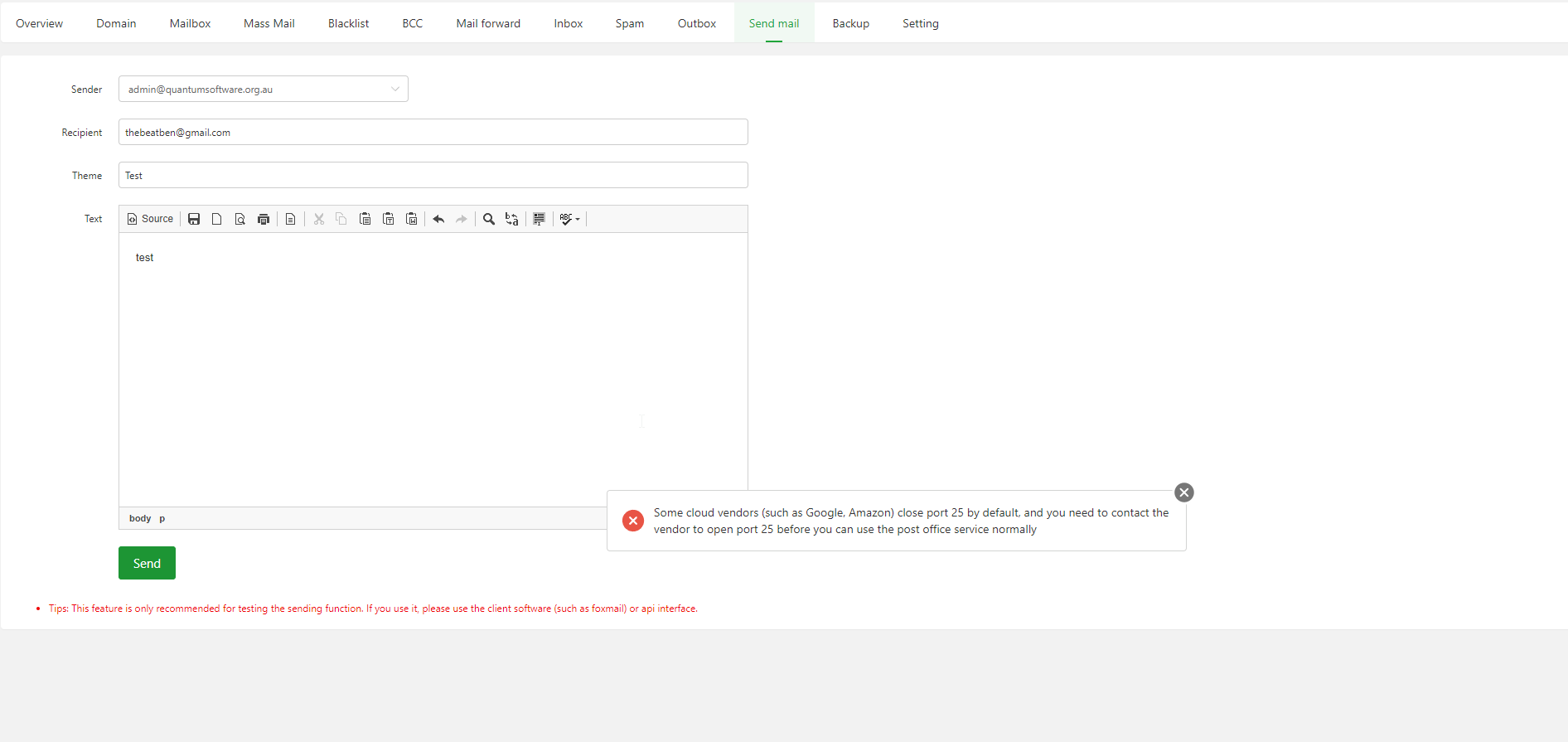The height and width of the screenshot is (742, 1568).
Task: Click the Save icon in editor toolbar
Action: (x=194, y=219)
